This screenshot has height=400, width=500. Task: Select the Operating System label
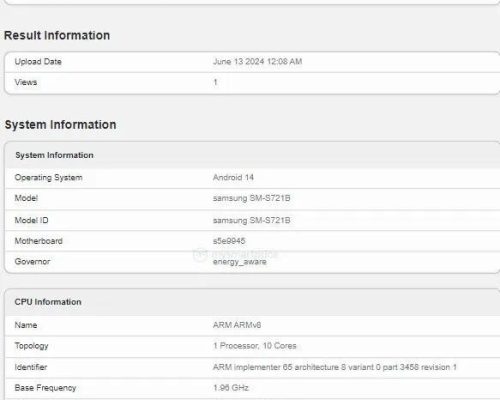tap(49, 178)
